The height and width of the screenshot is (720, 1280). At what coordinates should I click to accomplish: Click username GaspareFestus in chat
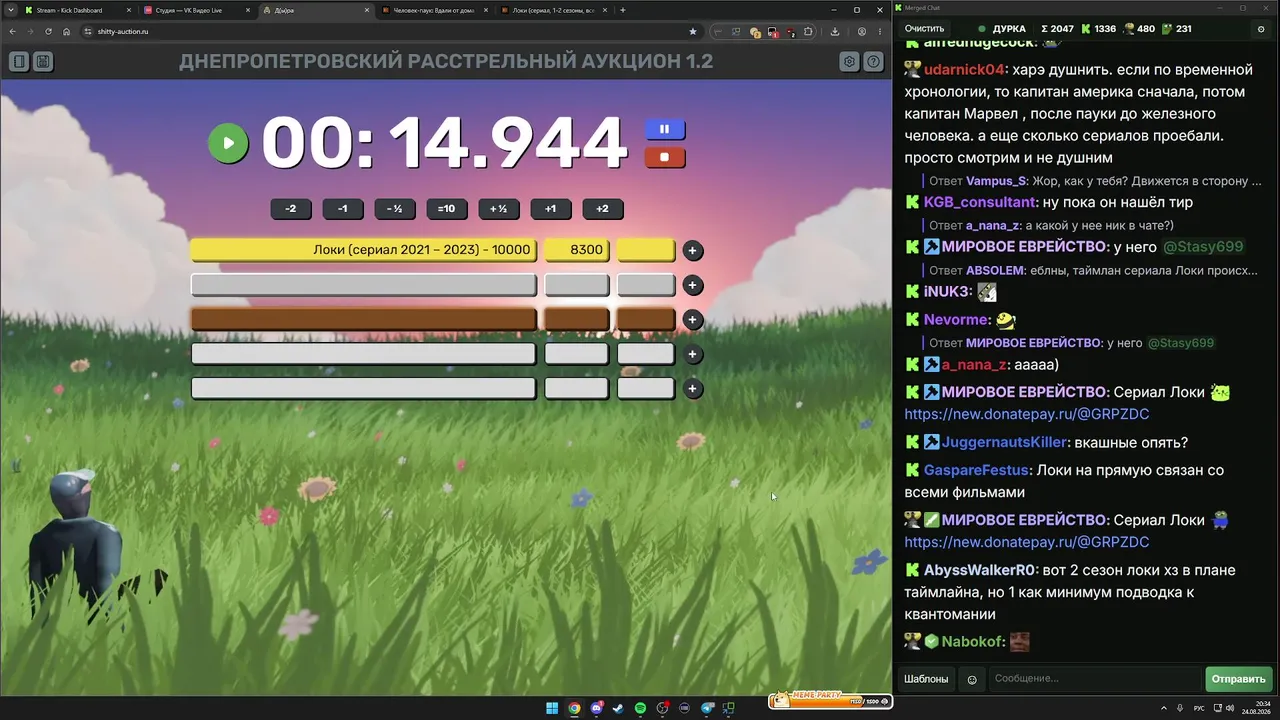pyautogui.click(x=976, y=470)
